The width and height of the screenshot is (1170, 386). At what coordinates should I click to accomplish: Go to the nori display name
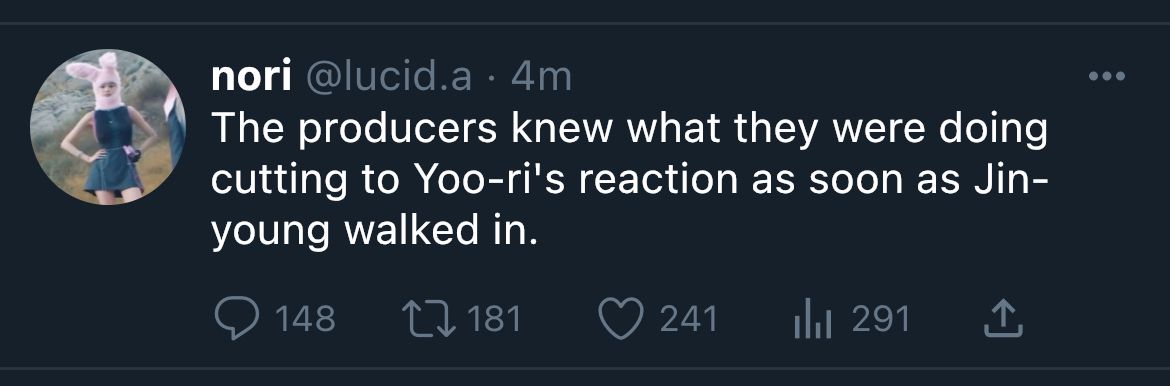click(251, 78)
